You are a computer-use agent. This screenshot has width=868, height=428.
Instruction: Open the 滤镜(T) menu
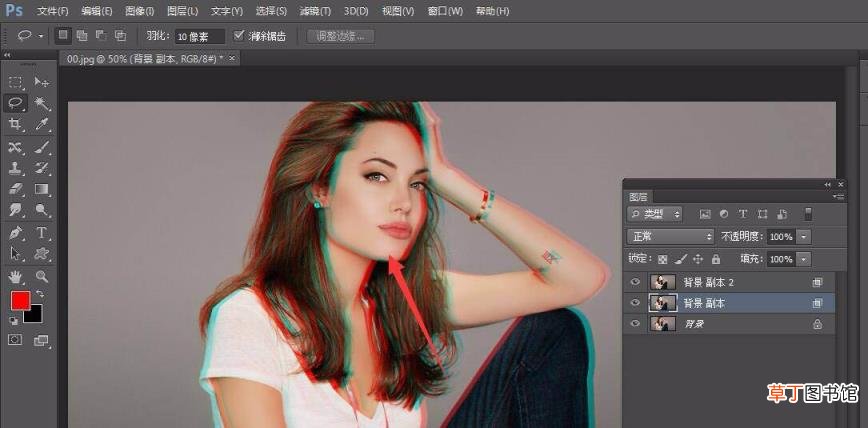(315, 11)
